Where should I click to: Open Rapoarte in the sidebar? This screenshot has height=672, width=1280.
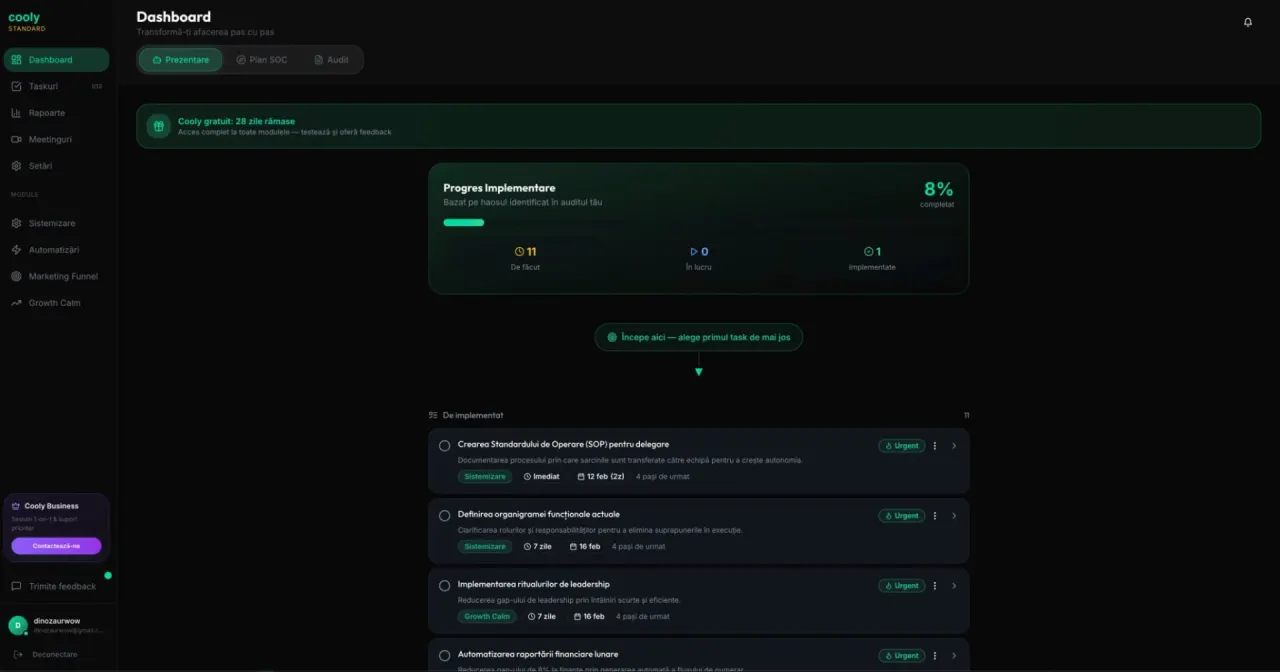(46, 113)
